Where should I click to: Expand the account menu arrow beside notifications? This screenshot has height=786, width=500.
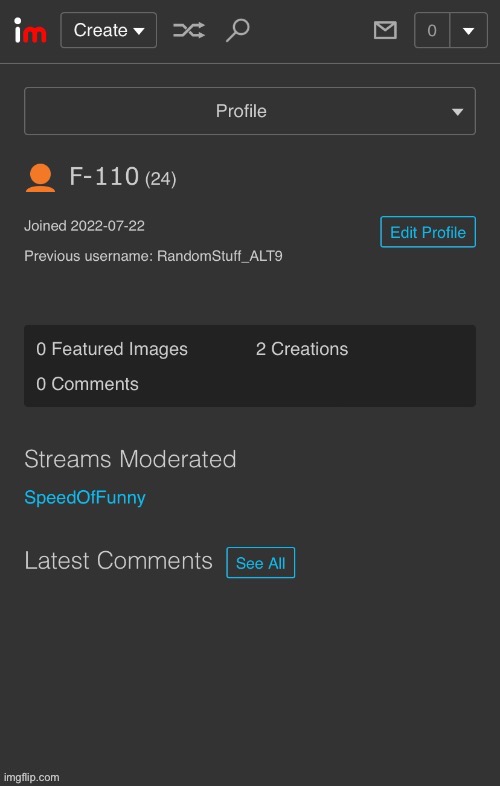[468, 31]
